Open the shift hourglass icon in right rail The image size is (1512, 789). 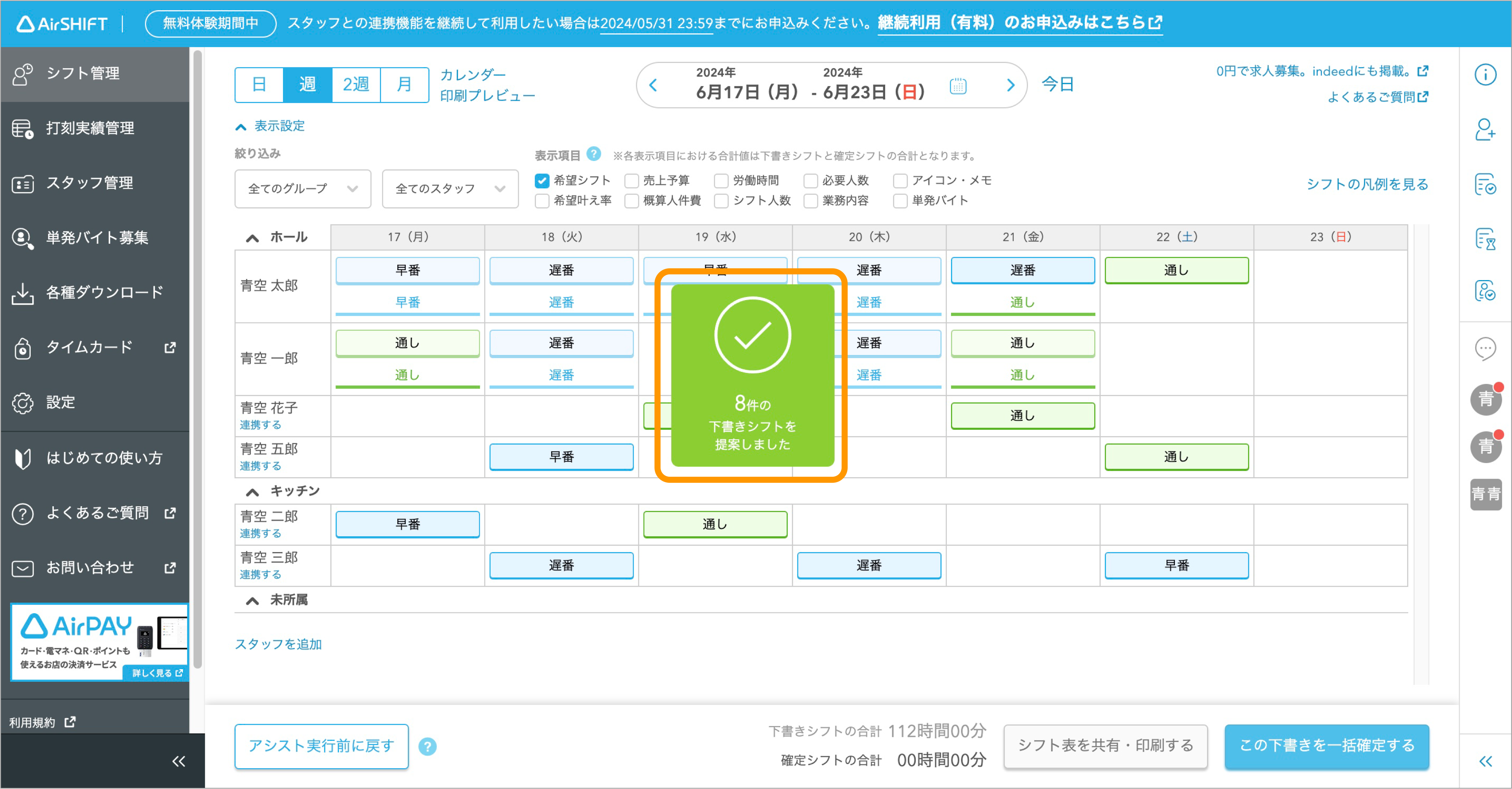(x=1485, y=238)
